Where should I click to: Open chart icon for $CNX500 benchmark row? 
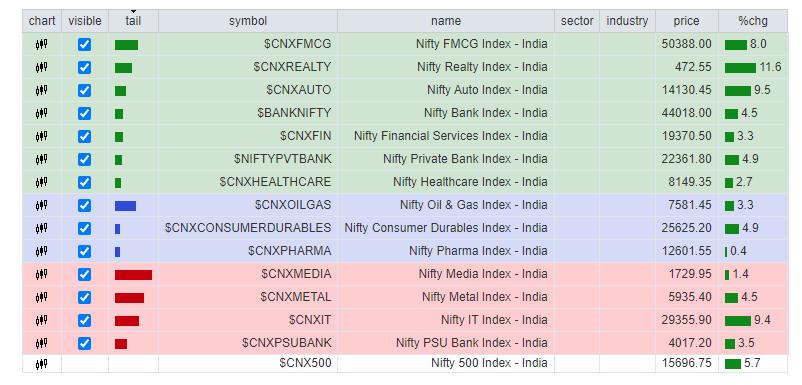click(41, 364)
